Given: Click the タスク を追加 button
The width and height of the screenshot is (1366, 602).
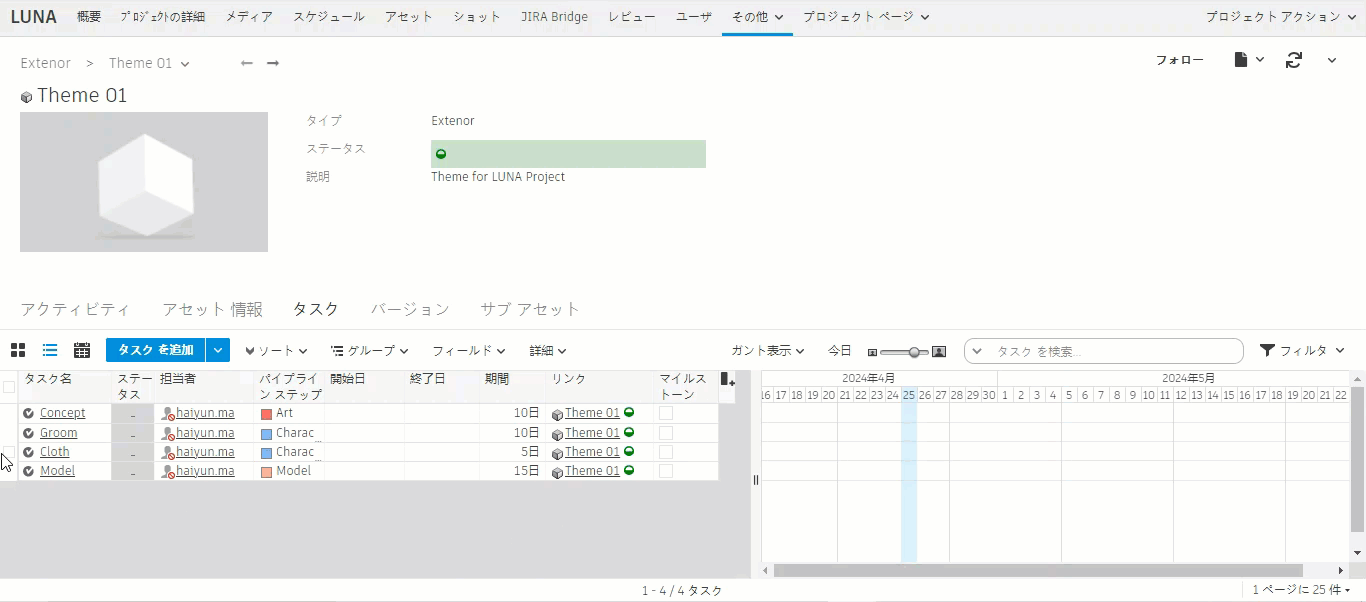Looking at the screenshot, I should [155, 350].
